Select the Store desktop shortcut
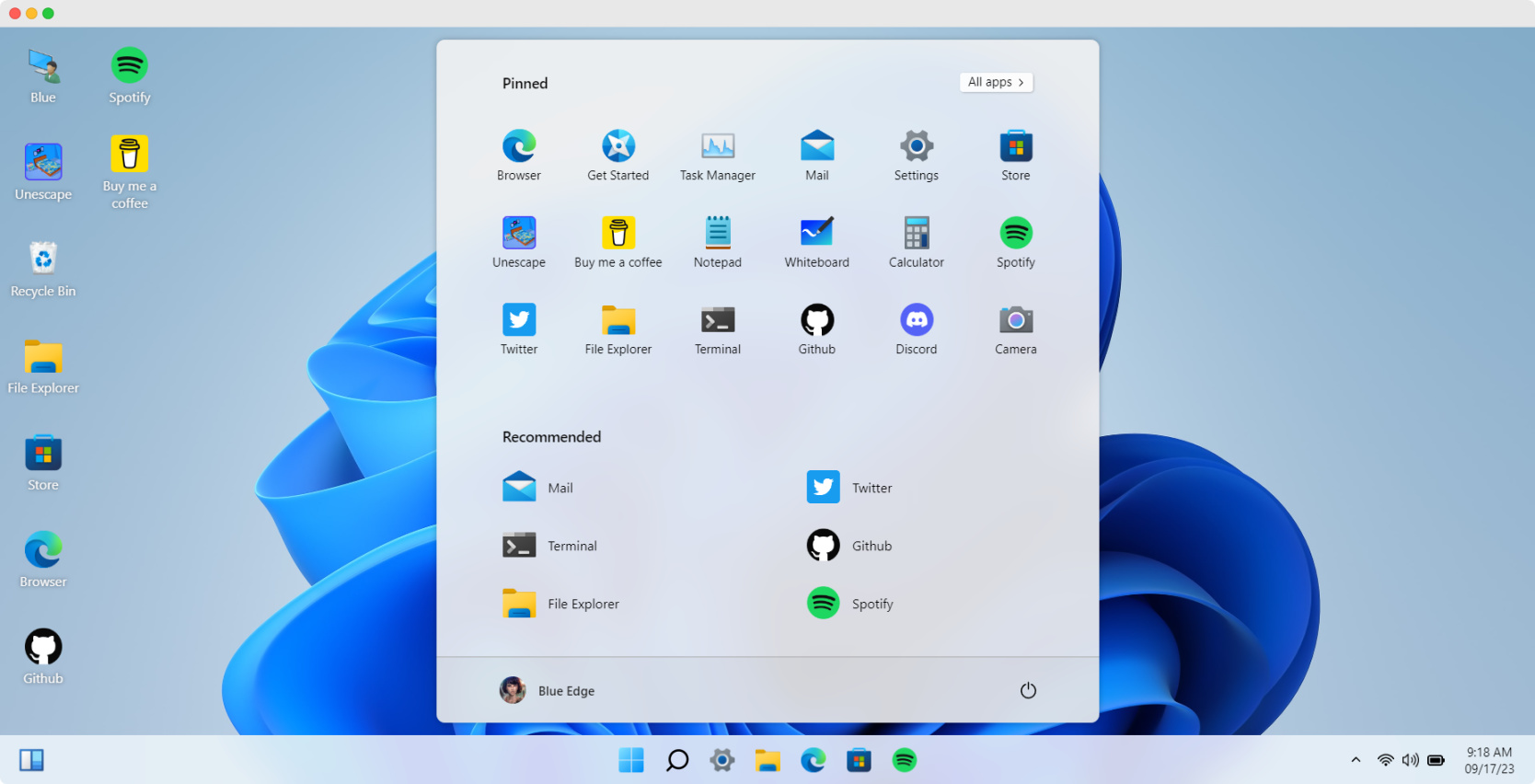Image resolution: width=1535 pixels, height=784 pixels. point(43,463)
